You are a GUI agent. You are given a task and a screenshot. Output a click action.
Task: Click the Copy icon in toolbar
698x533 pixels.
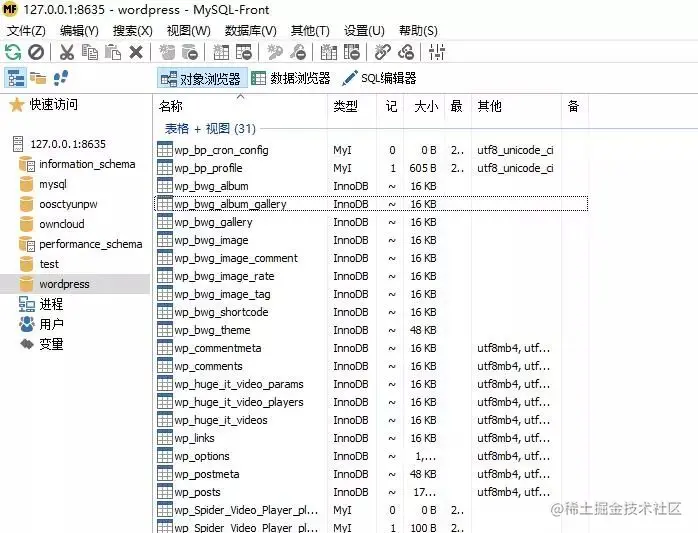(90, 52)
